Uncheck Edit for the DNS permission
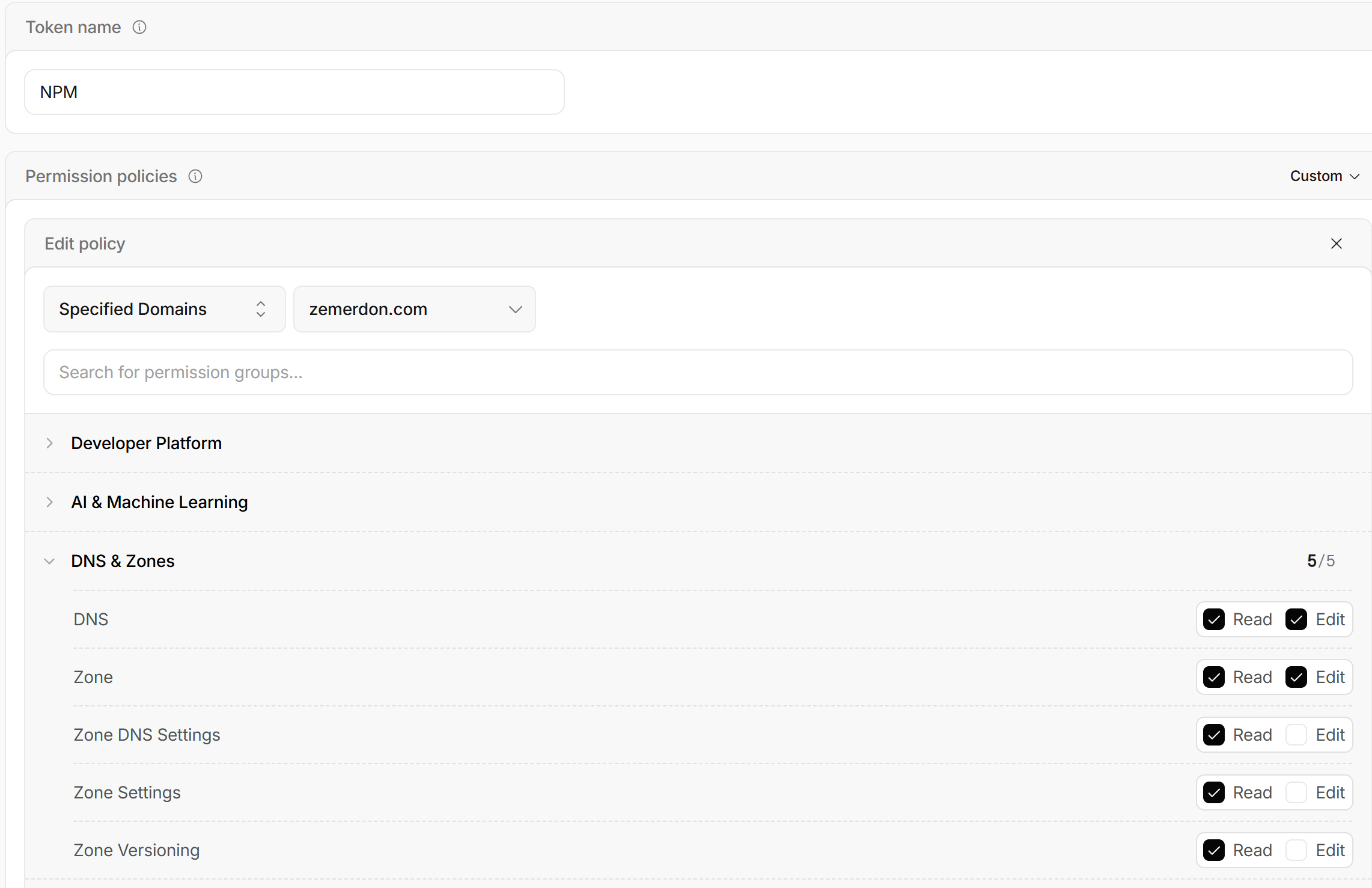 point(1296,619)
